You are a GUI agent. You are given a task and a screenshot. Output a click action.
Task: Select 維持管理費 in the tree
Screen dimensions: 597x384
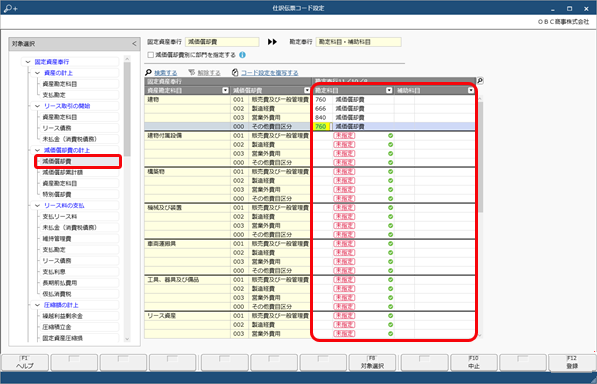click(x=79, y=239)
